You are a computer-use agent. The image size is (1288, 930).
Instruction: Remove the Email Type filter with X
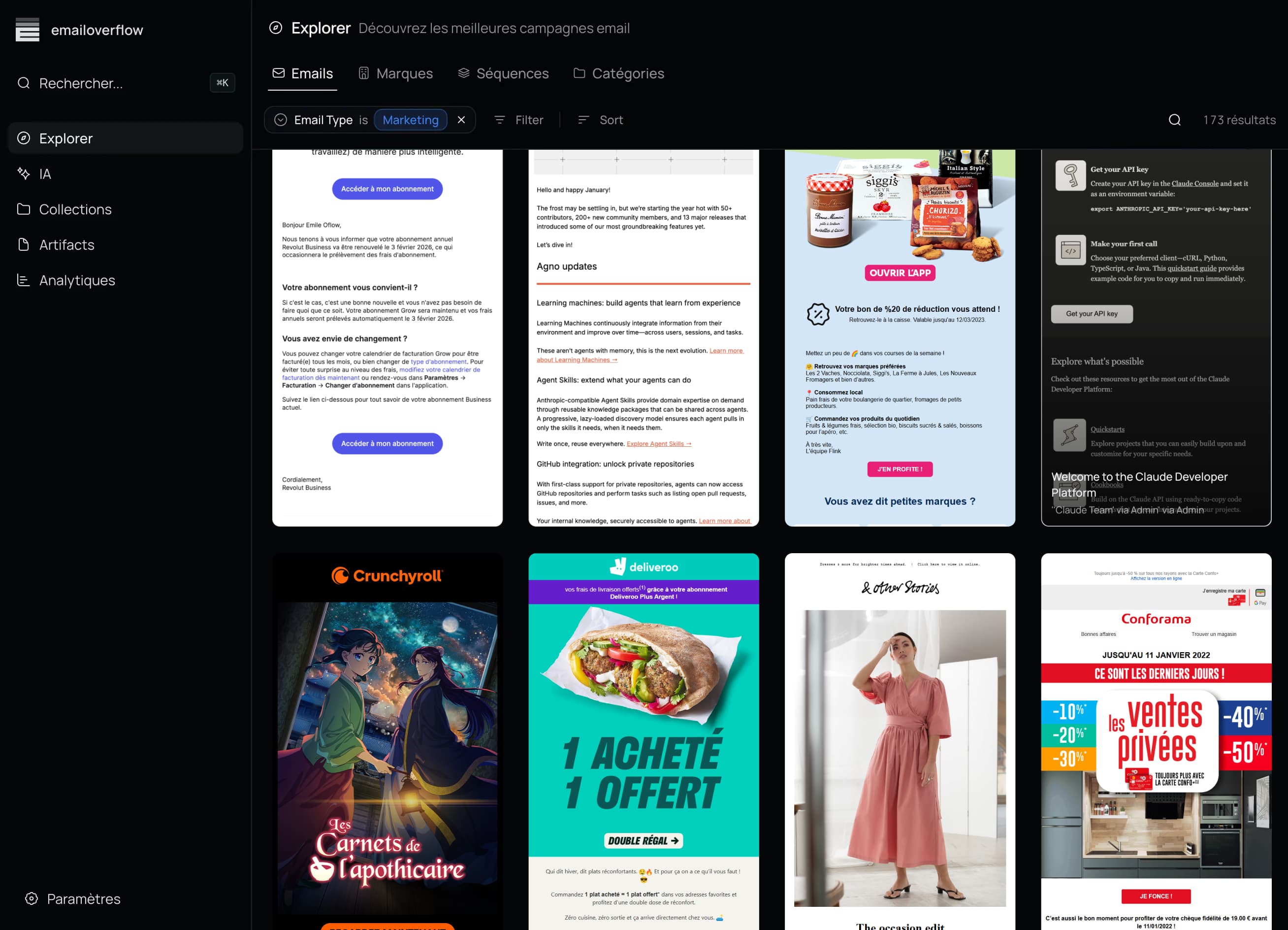pyautogui.click(x=461, y=120)
